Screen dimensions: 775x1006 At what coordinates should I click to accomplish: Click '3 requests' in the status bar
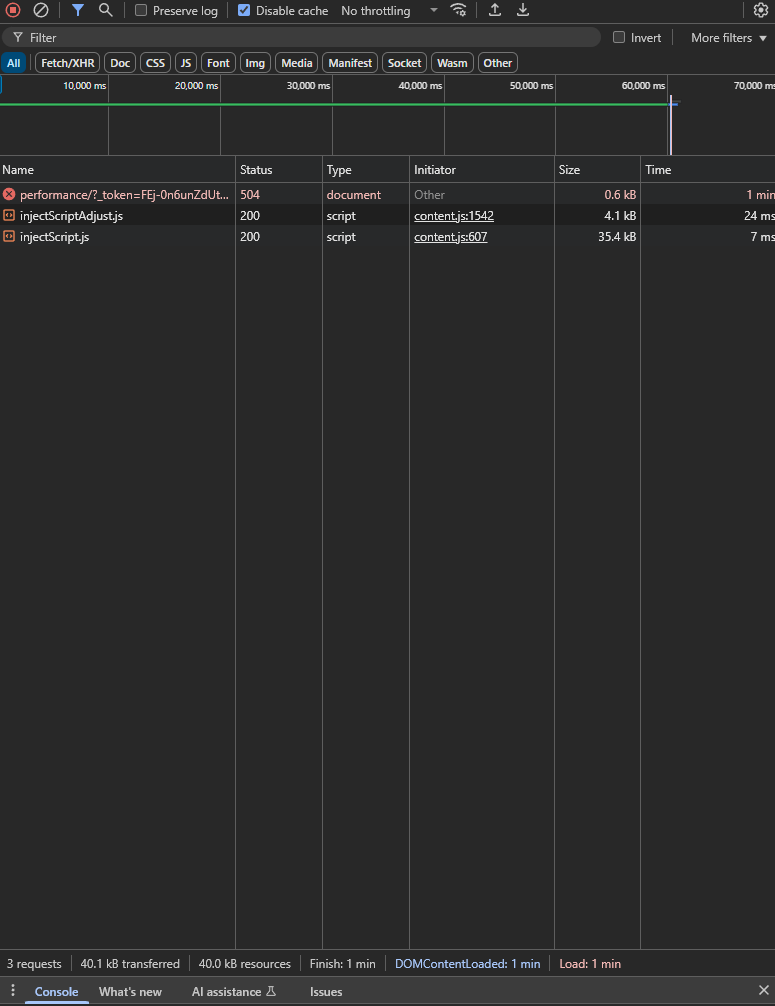34,964
